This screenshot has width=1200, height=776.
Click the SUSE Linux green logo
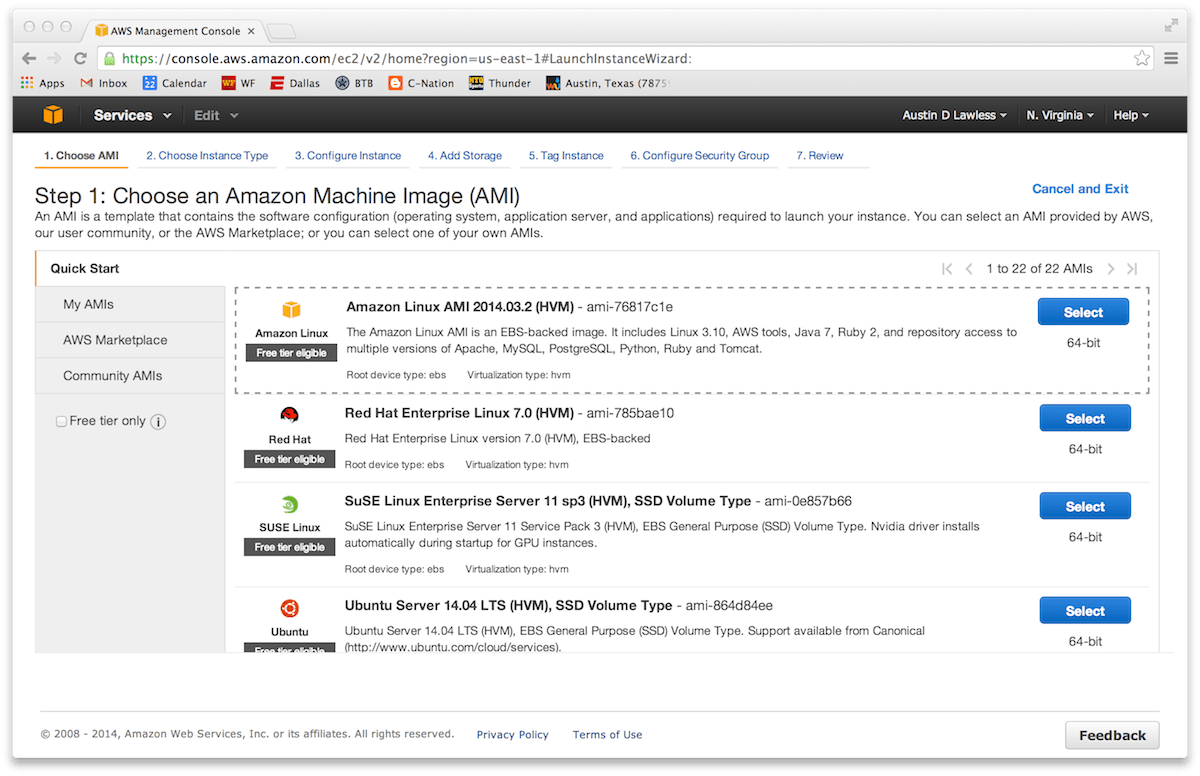click(x=290, y=504)
